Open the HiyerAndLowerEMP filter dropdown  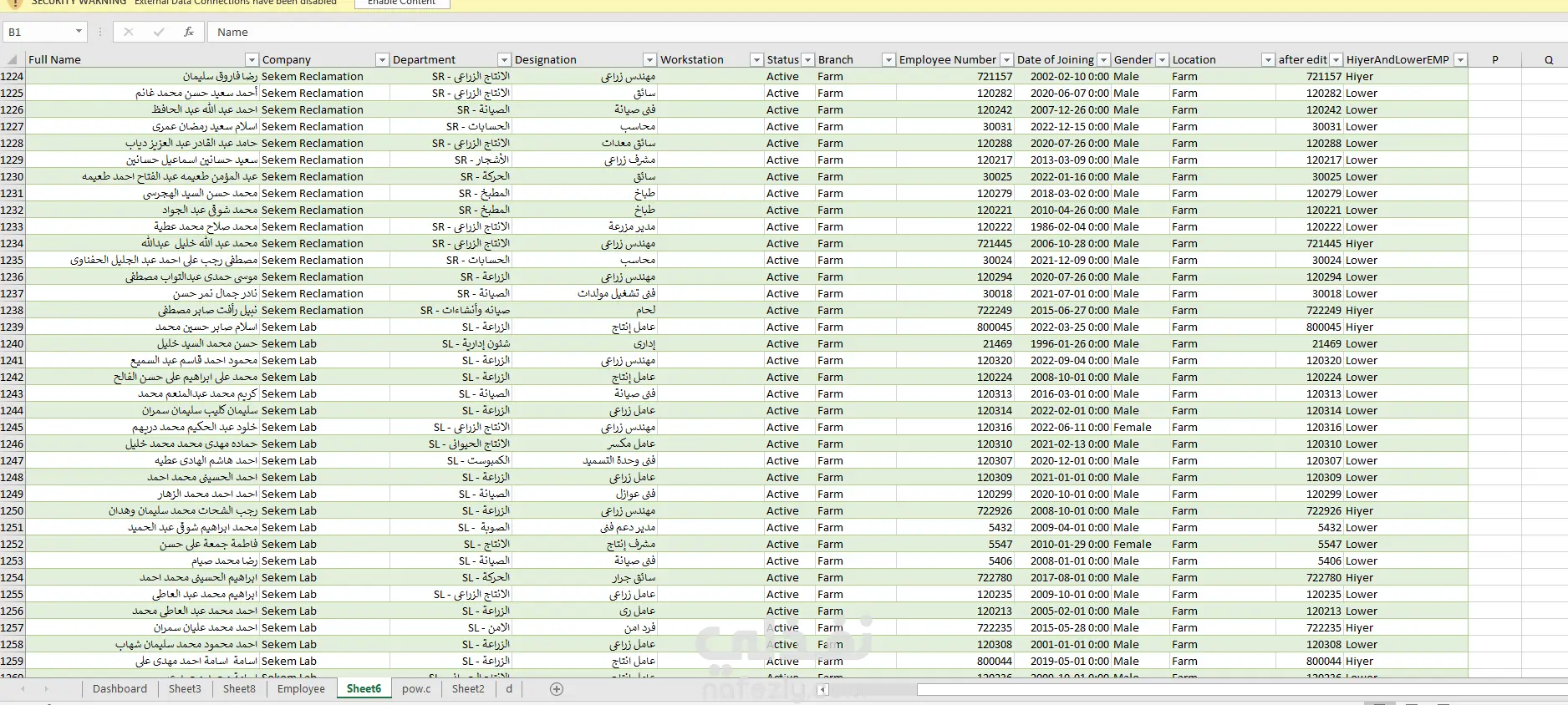coord(1460,59)
